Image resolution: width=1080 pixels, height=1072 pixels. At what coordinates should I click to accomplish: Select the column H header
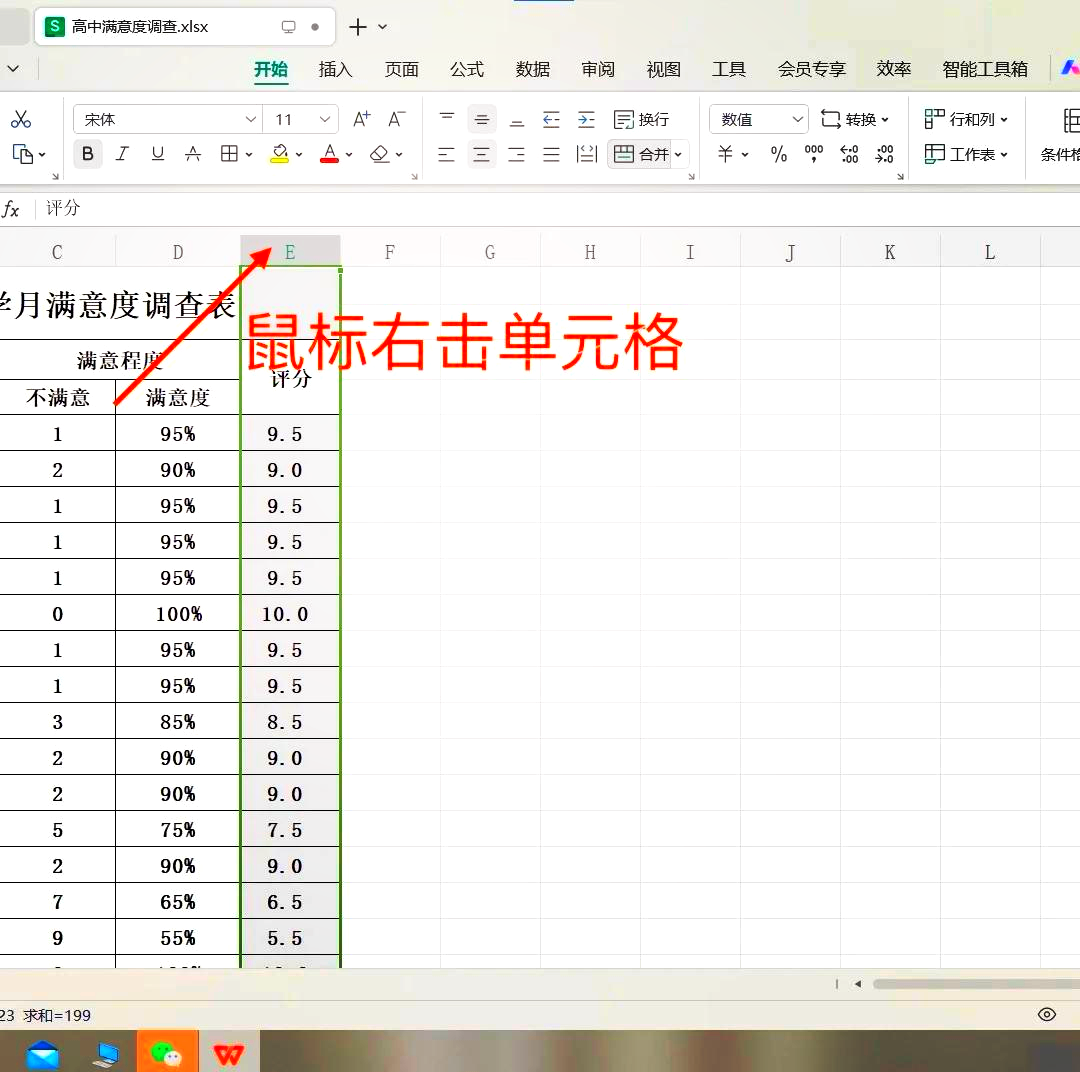[590, 252]
